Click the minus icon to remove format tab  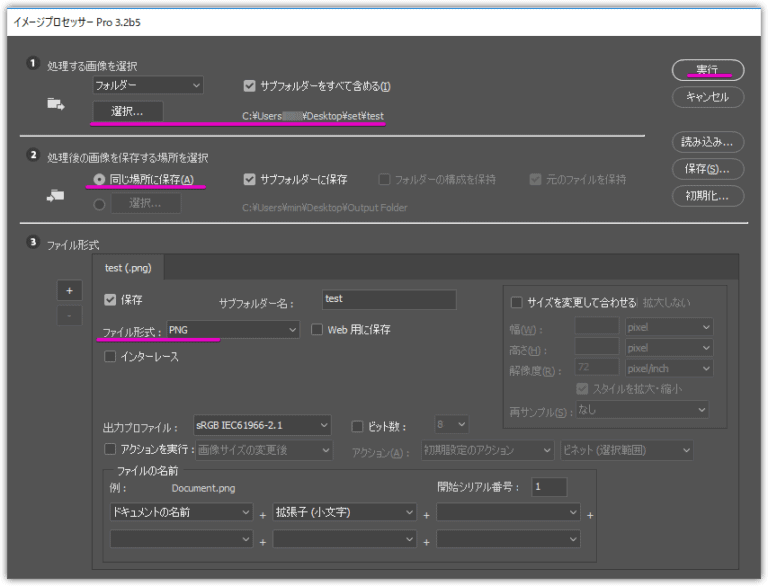(x=69, y=315)
